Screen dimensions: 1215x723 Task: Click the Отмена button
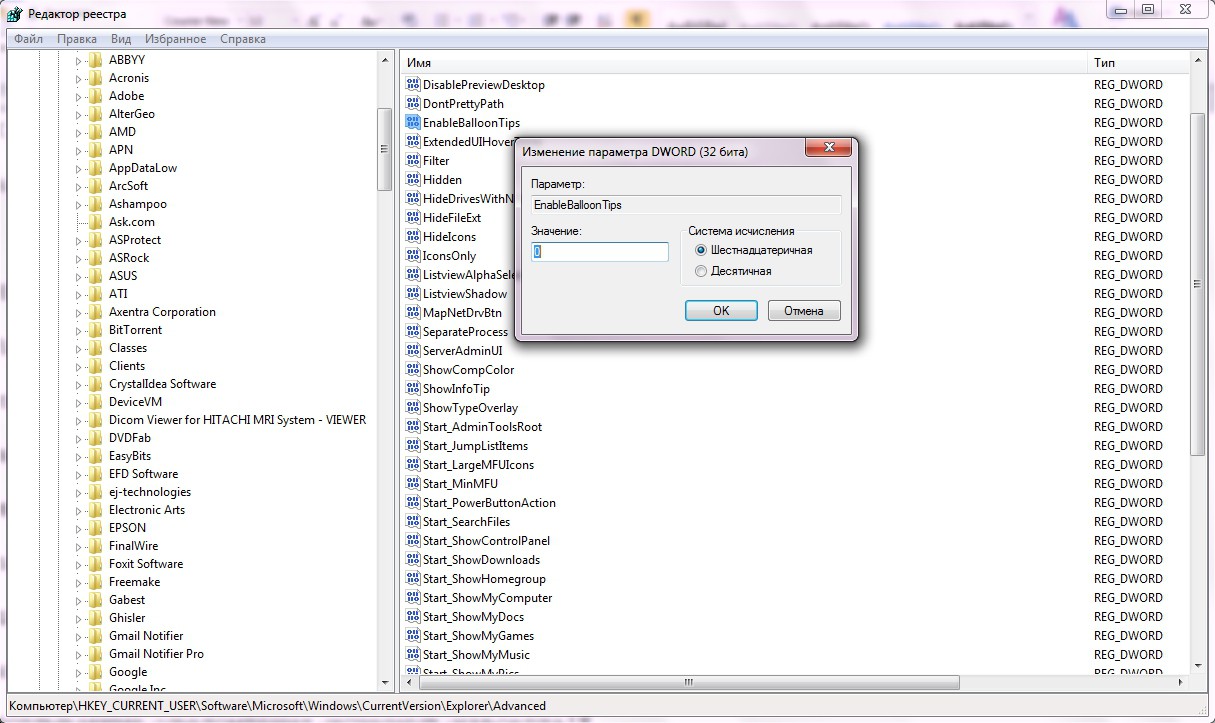coord(803,311)
